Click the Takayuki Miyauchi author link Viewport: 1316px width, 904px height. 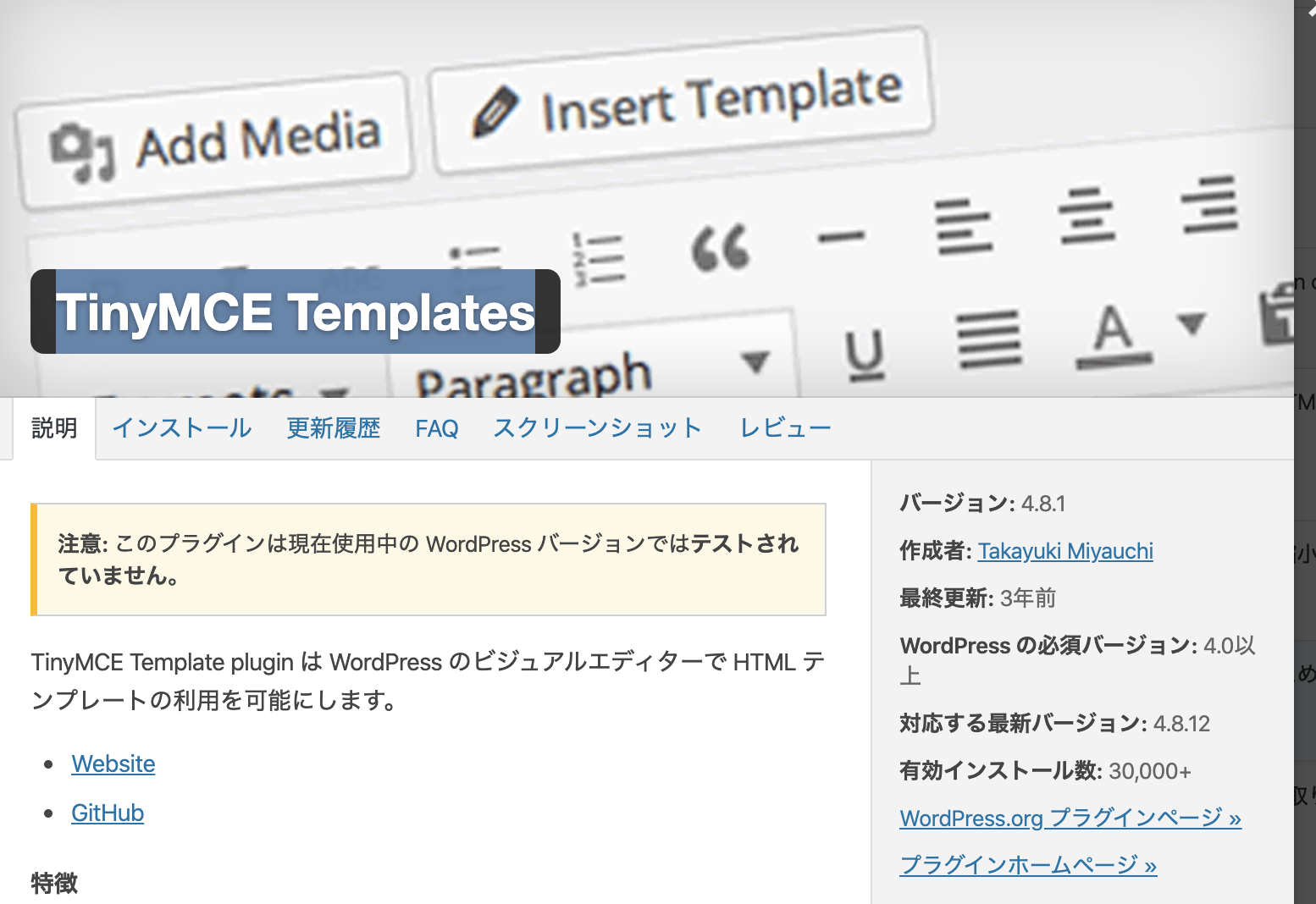pos(1065,550)
